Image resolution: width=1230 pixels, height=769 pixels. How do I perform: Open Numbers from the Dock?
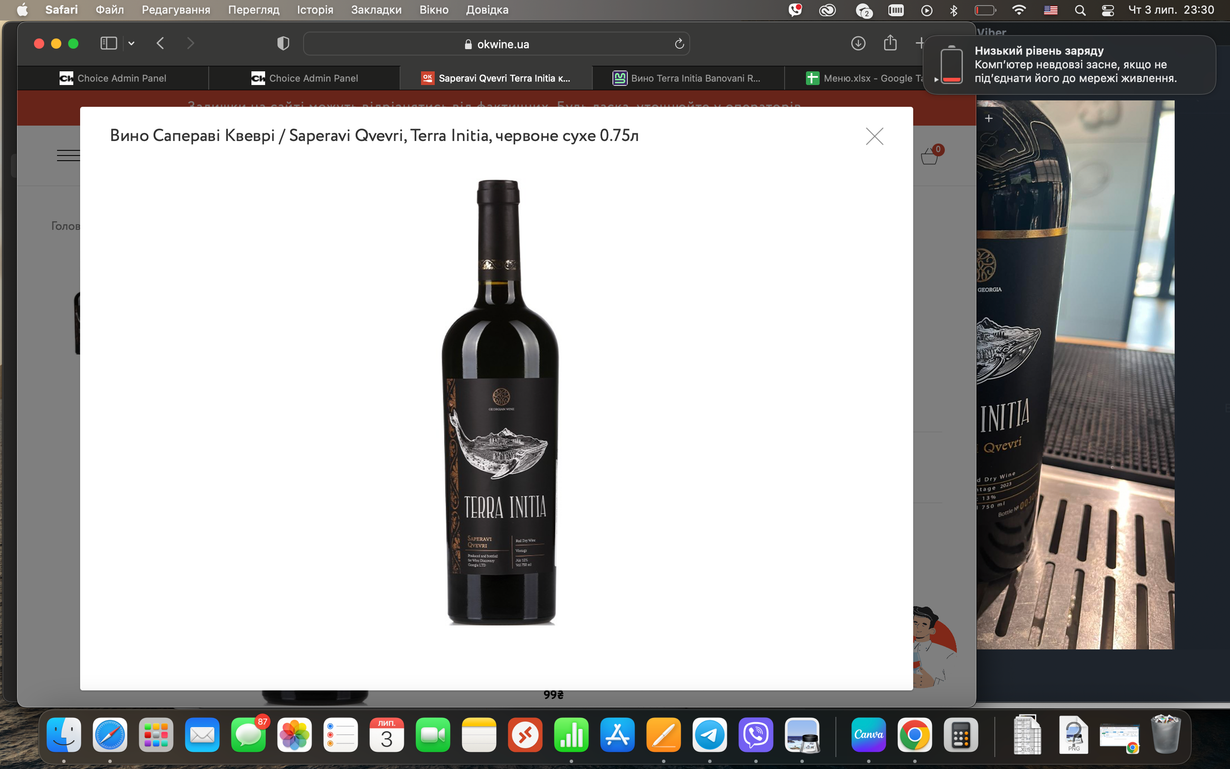[571, 735]
